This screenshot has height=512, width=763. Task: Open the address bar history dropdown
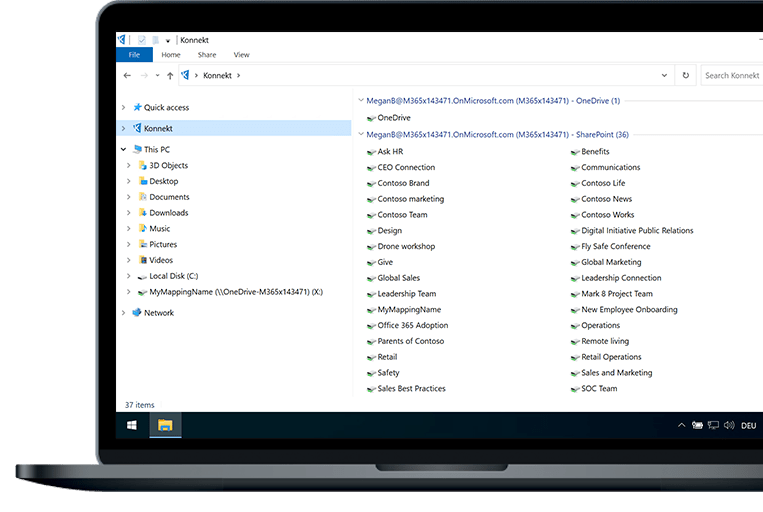click(x=664, y=75)
